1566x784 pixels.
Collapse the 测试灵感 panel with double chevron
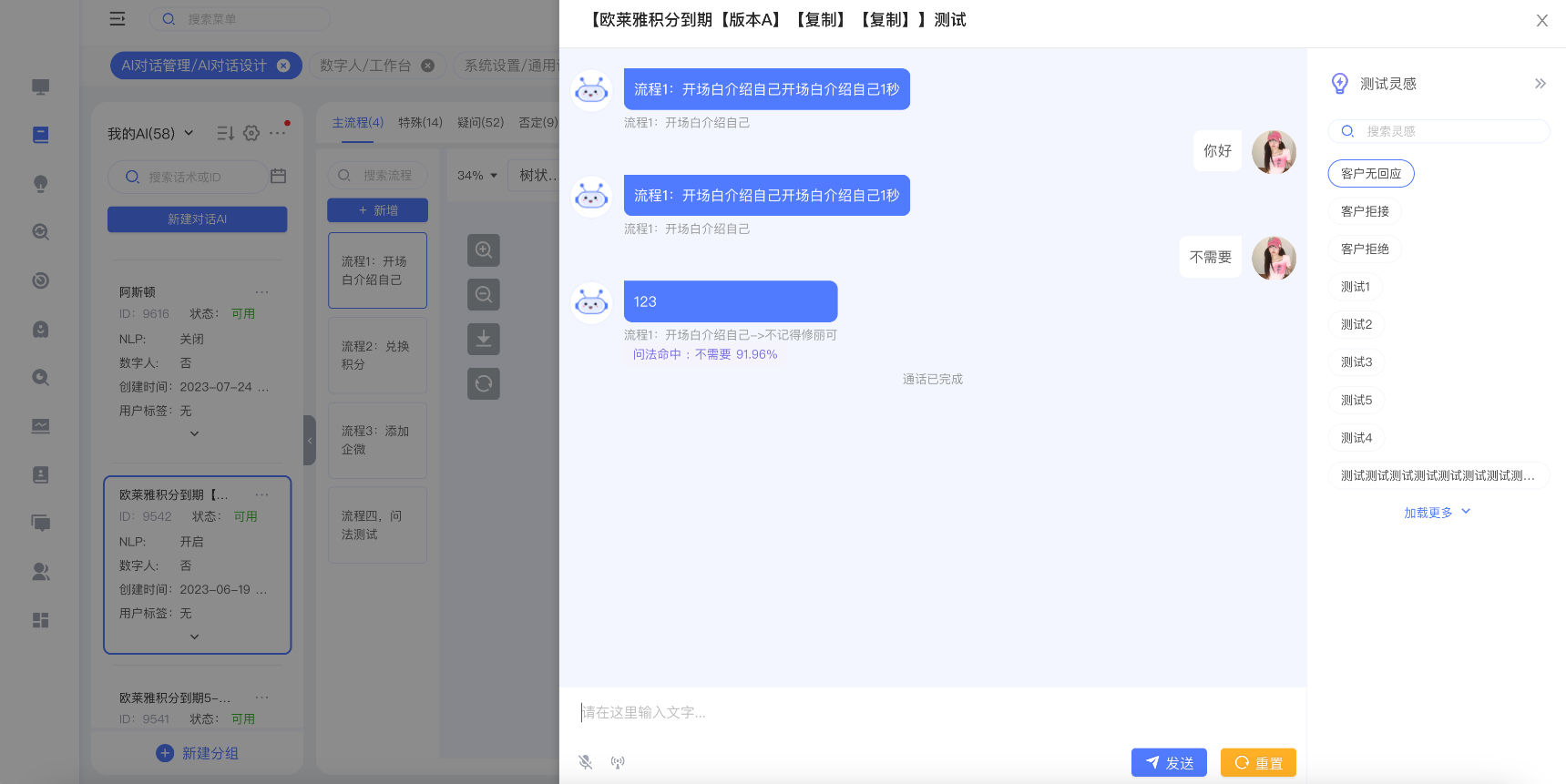1540,84
